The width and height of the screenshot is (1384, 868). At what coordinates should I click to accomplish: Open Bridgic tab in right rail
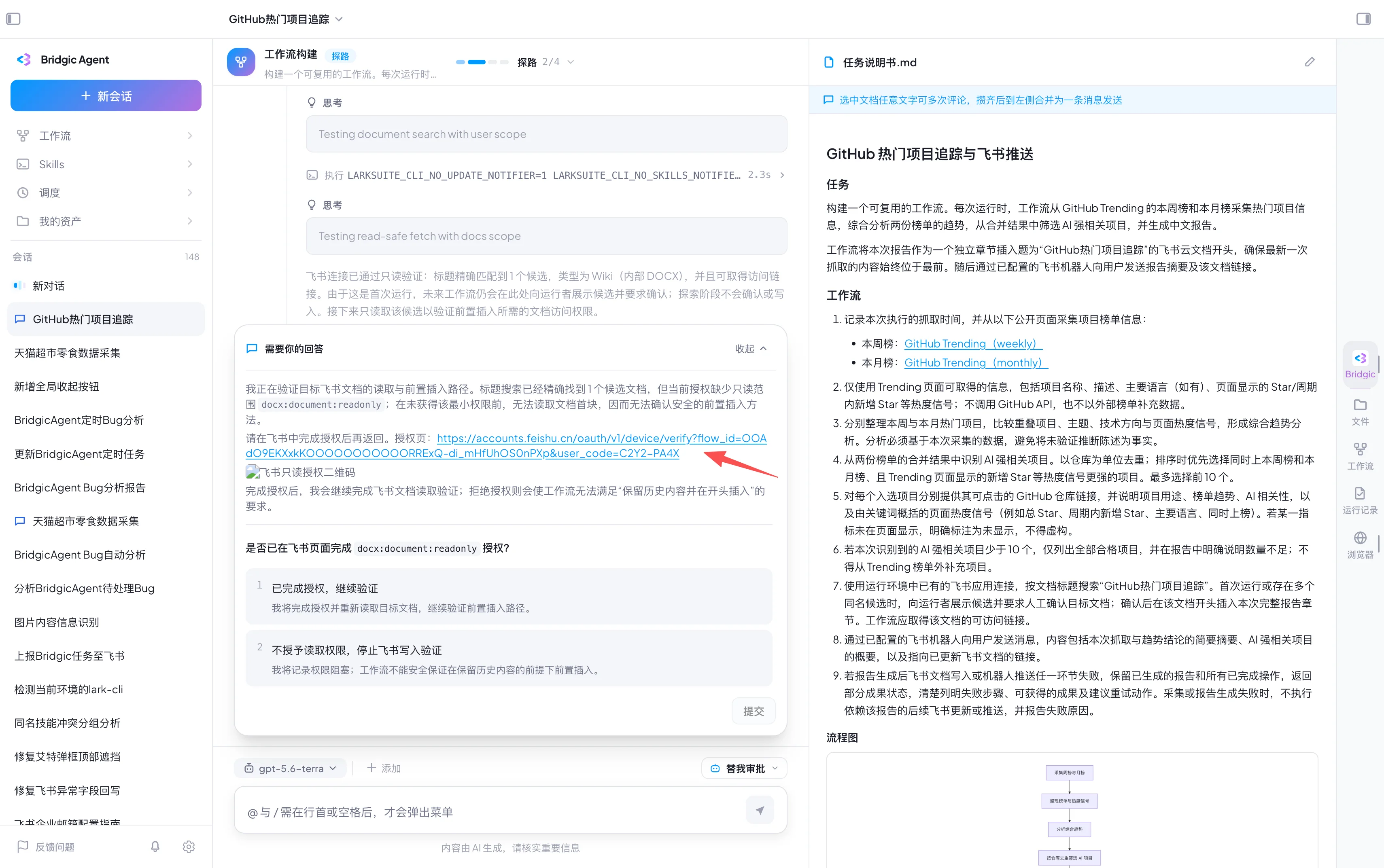click(1360, 364)
